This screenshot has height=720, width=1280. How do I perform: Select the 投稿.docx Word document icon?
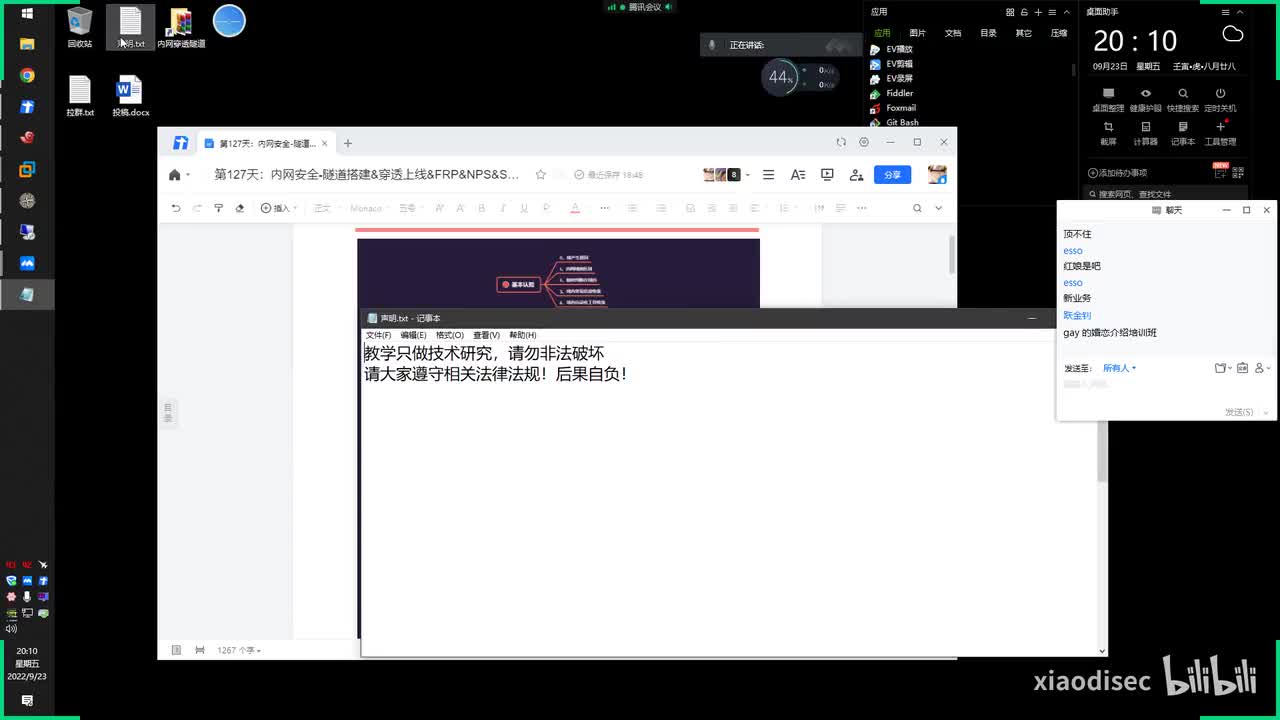coord(130,96)
